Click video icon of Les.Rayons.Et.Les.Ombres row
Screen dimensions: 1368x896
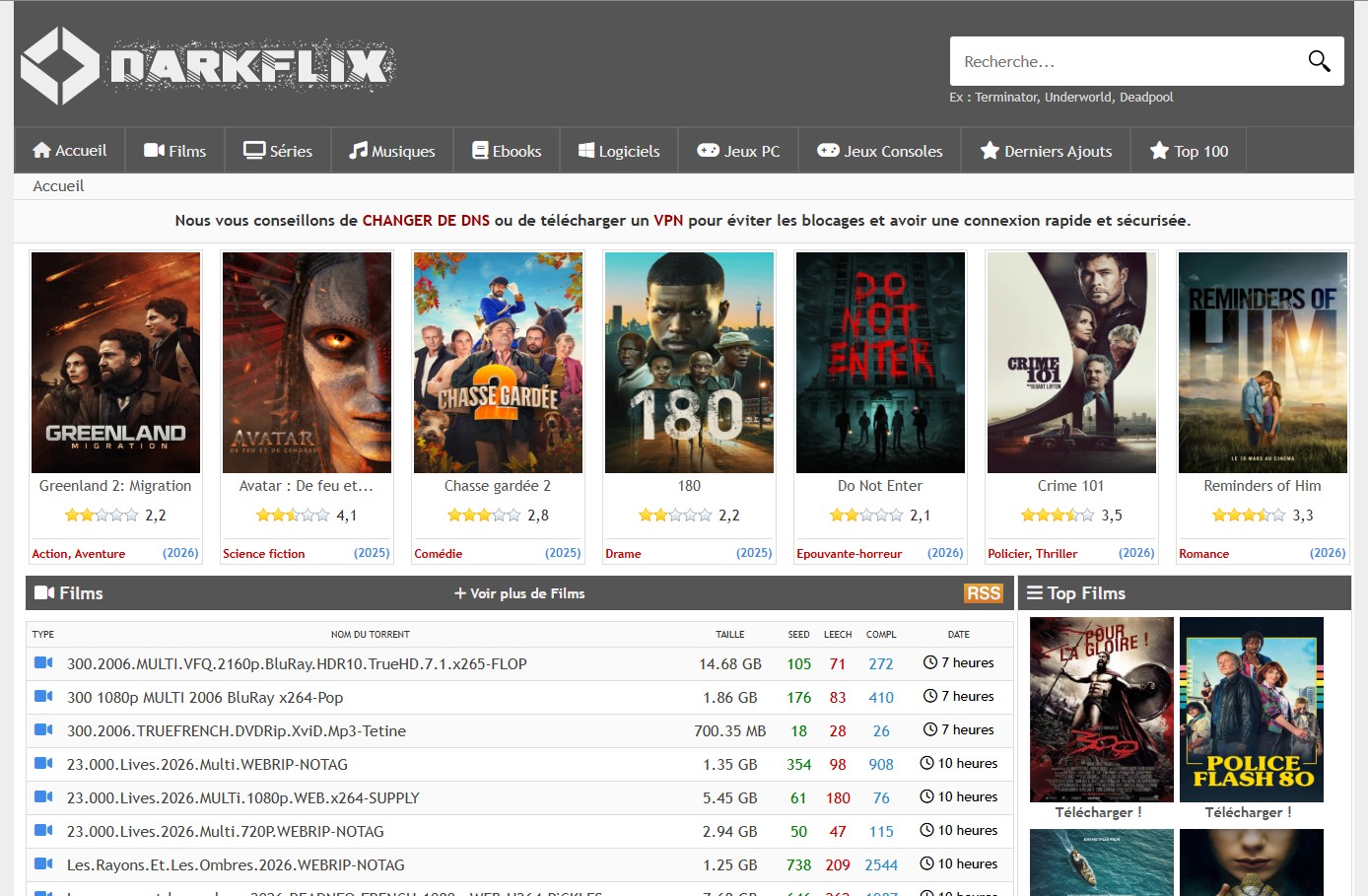43,864
